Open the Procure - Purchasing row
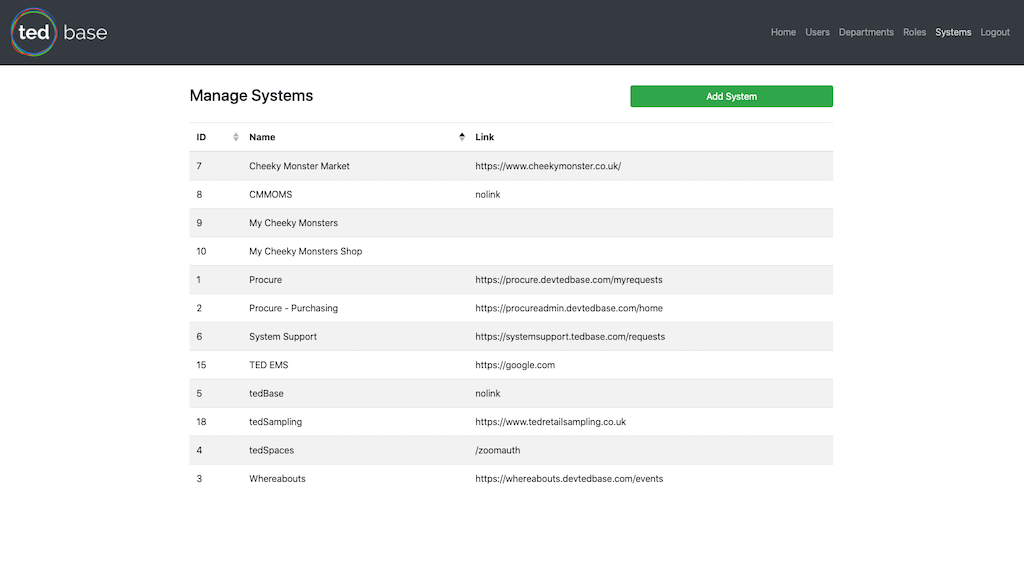This screenshot has height=580, width=1024. click(293, 308)
